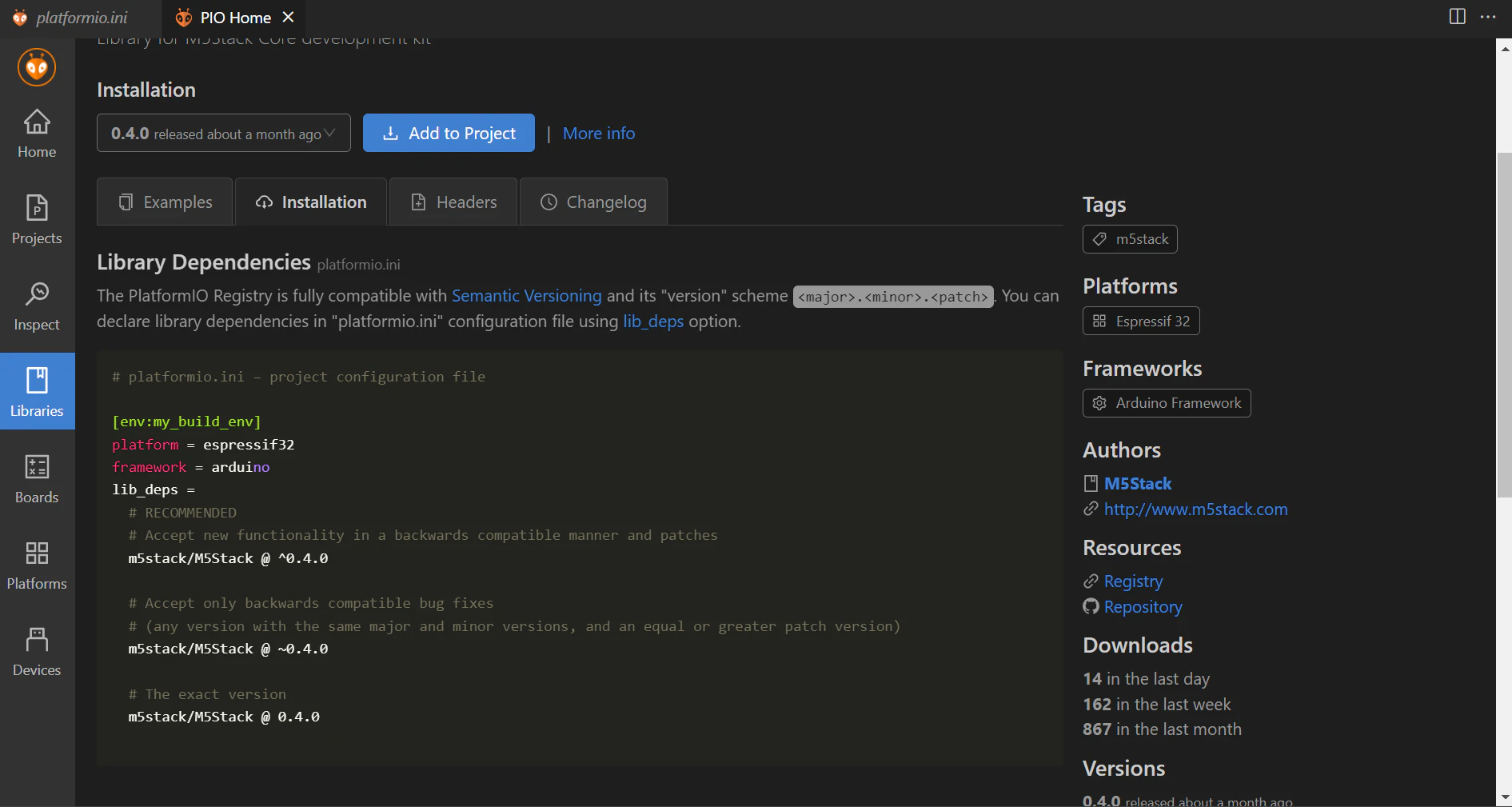Click the '867 in the last month' stat

point(1163,729)
